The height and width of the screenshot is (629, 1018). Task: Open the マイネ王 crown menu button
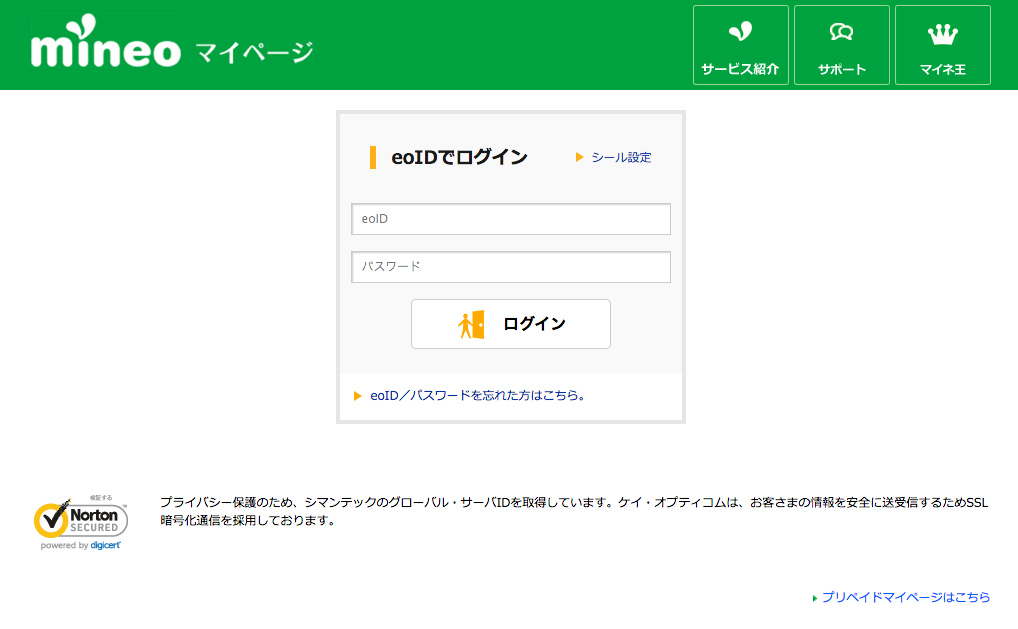[x=943, y=45]
